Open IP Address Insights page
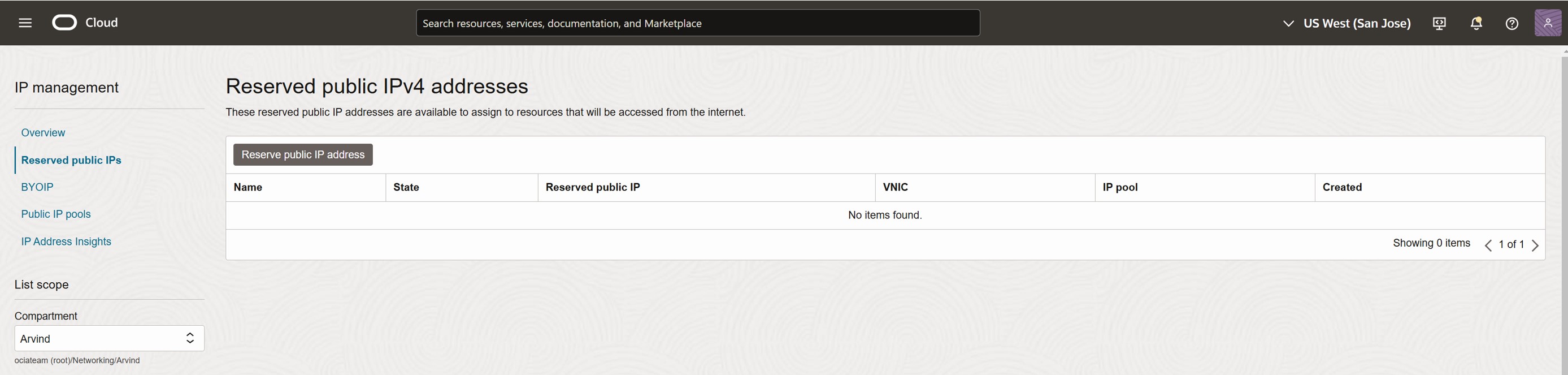The width and height of the screenshot is (1568, 375). 66,242
